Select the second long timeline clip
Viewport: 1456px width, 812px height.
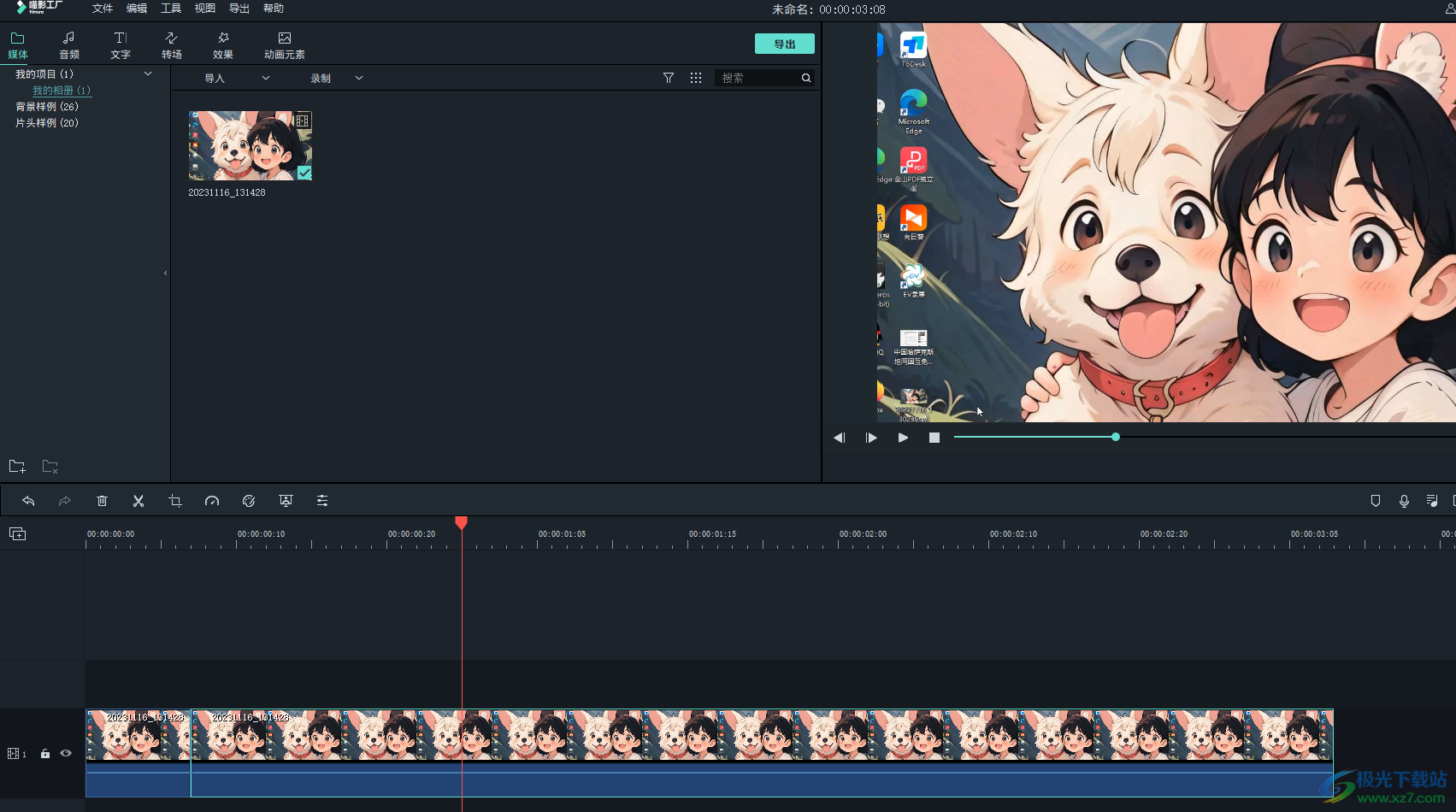(762, 752)
